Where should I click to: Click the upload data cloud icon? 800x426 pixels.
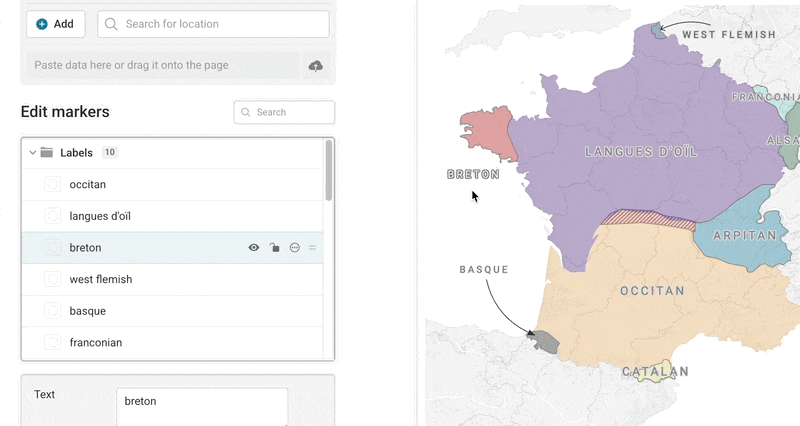(316, 66)
